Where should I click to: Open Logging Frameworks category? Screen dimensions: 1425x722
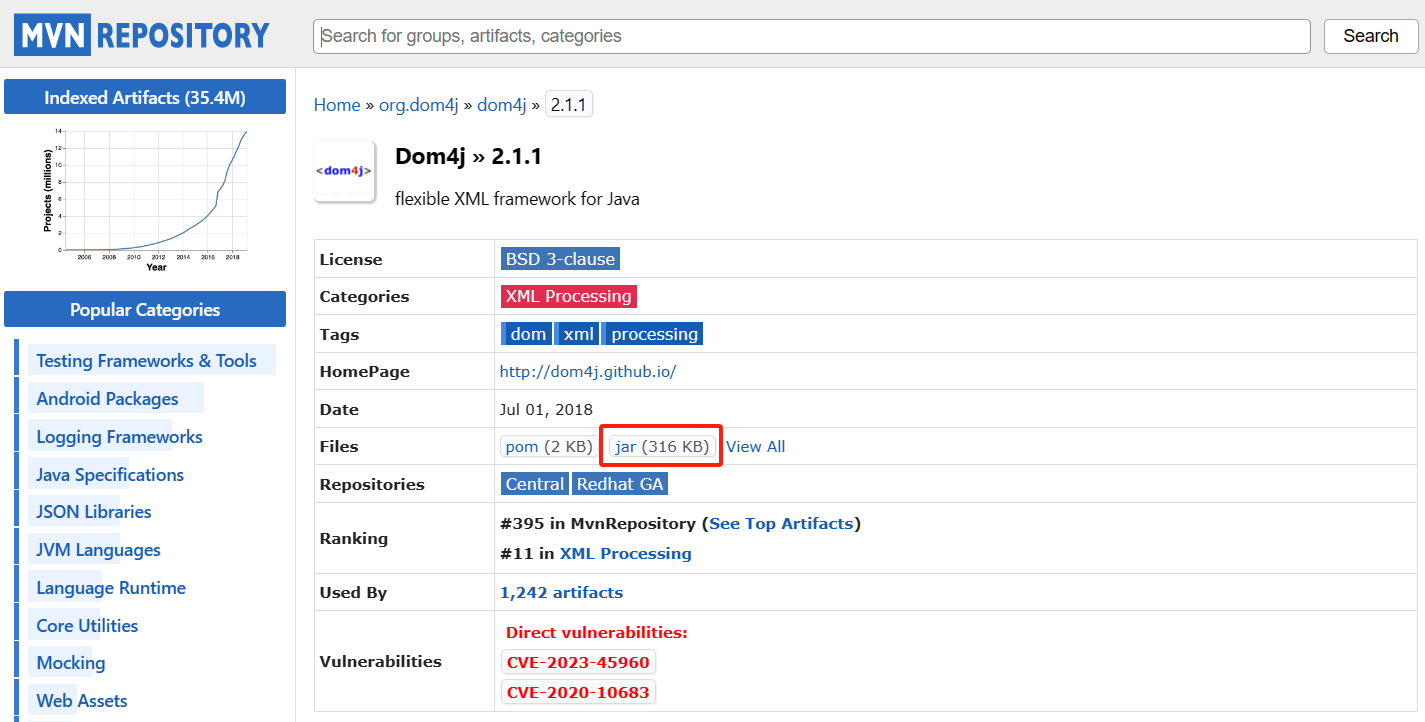tap(120, 437)
